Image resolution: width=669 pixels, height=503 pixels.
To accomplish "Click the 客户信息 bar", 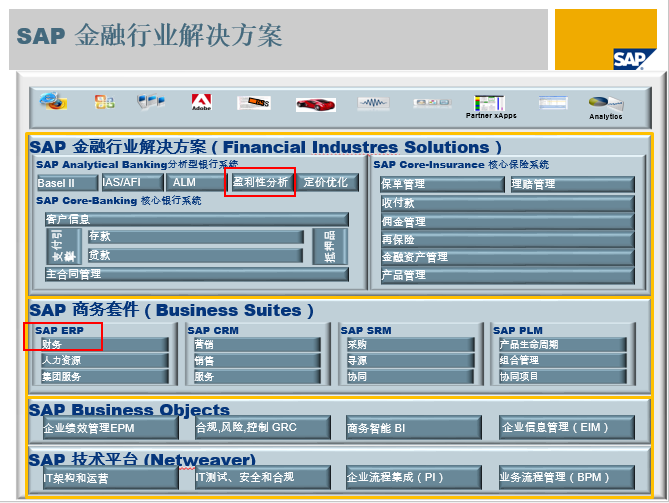I will [x=197, y=219].
